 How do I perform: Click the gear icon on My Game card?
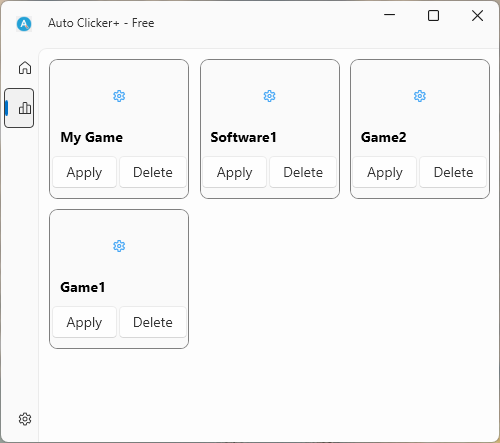[119, 96]
